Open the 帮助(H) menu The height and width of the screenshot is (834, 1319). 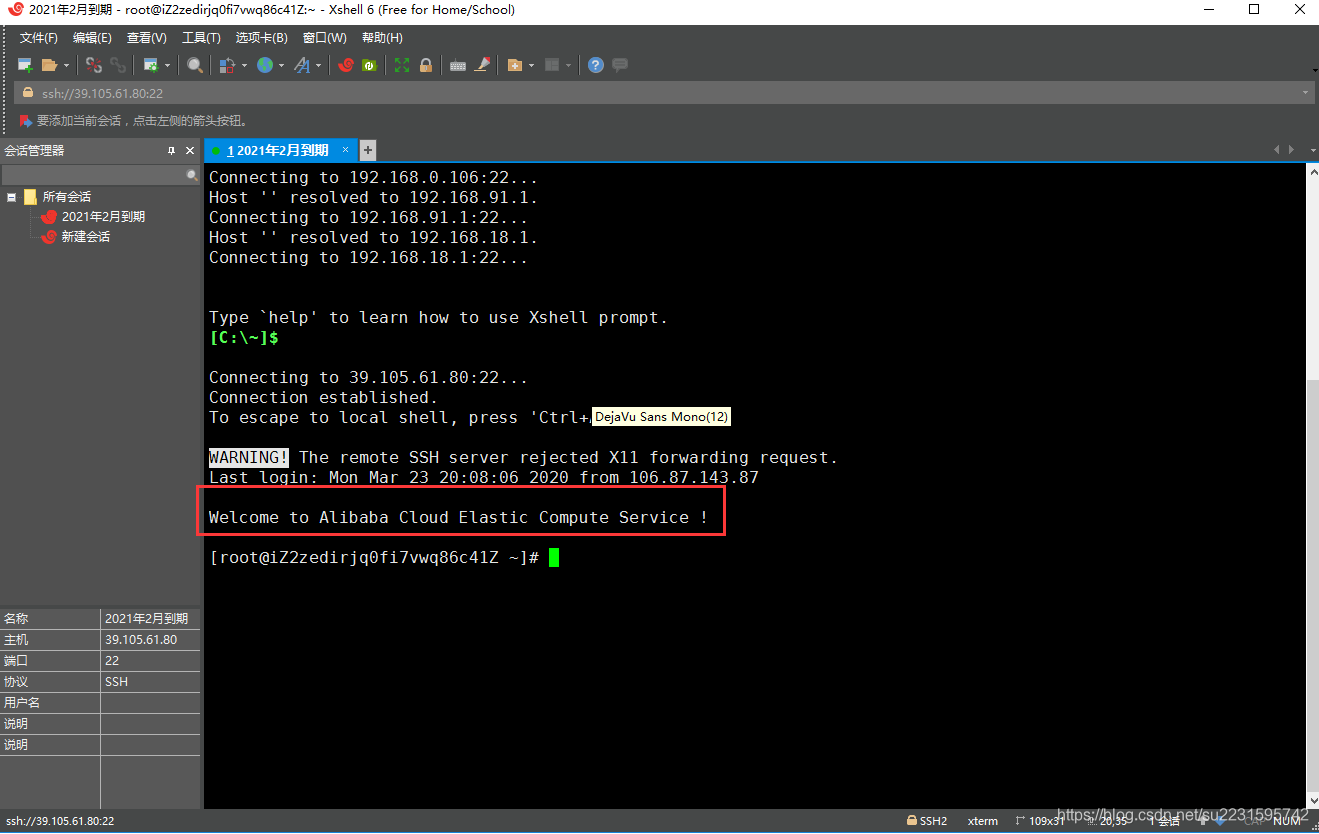pyautogui.click(x=382, y=38)
